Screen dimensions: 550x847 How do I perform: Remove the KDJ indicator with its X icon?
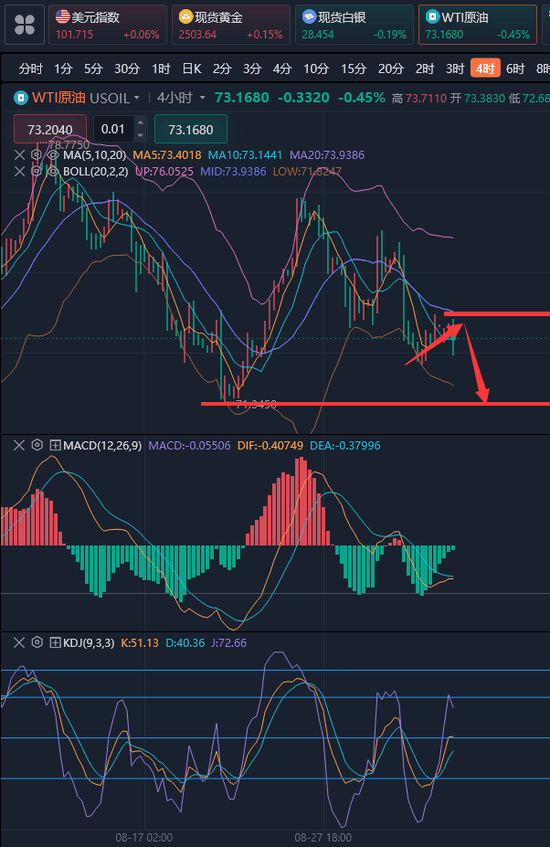tap(19, 642)
